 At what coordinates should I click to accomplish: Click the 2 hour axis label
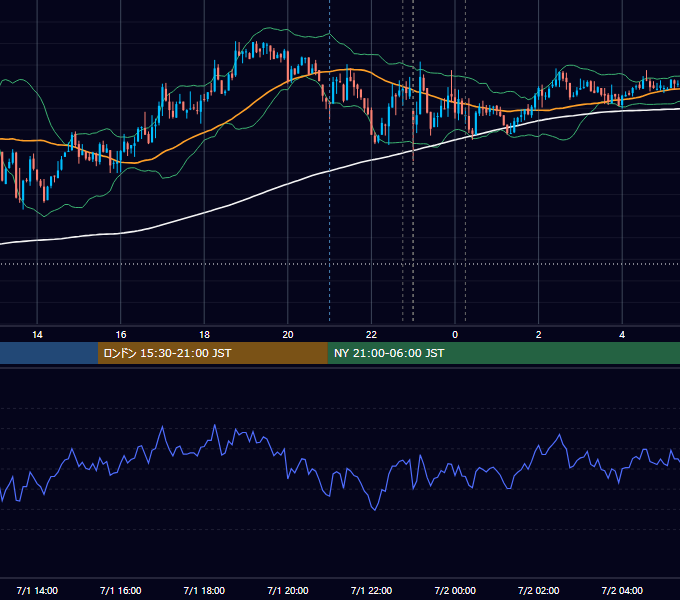click(539, 335)
